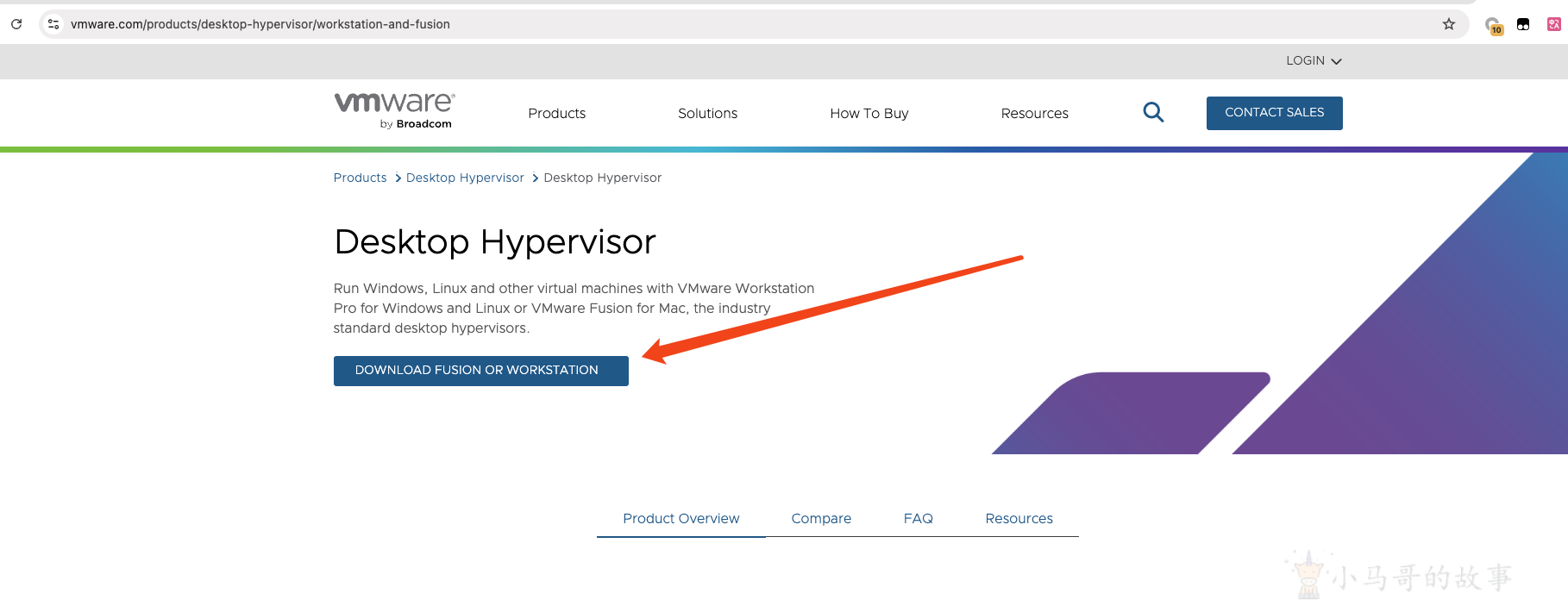Click the Desktop Hypervisor page heading
This screenshot has width=1568, height=612.
tap(495, 242)
